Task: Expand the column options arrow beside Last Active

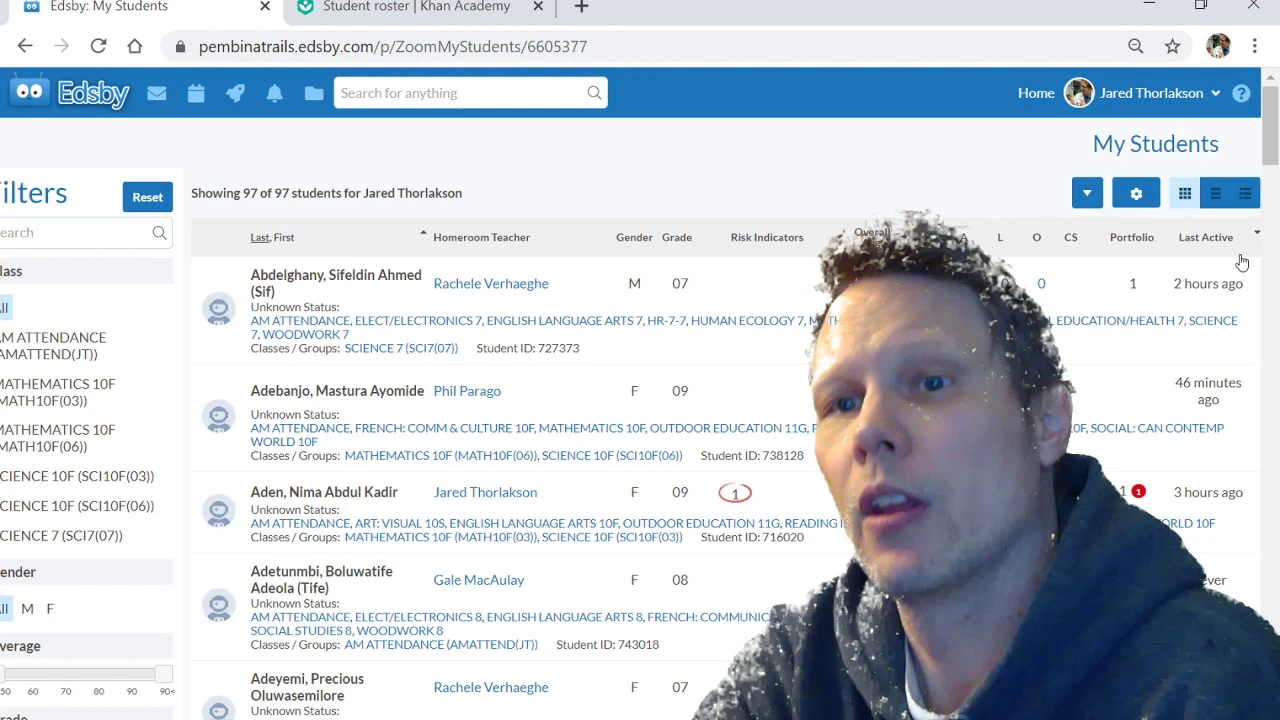Action: [x=1257, y=232]
